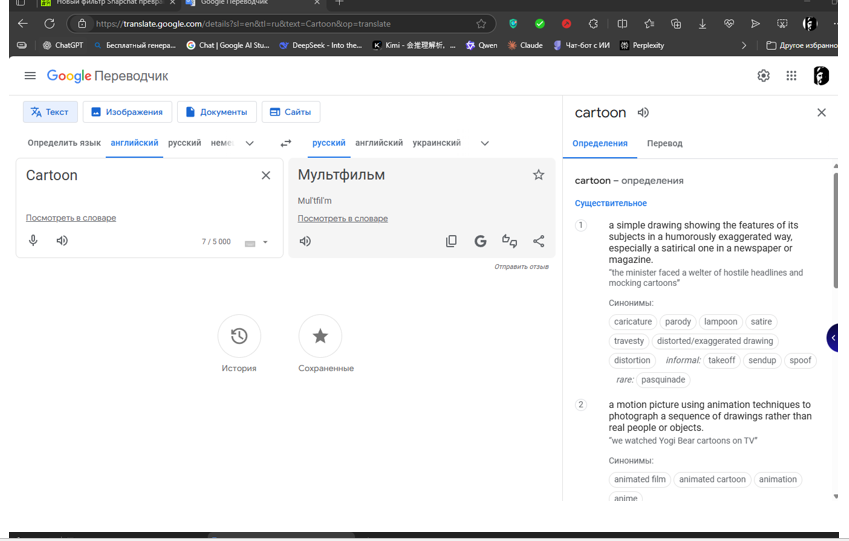Screen dimensions: 849x541
Task: Open Google account avatar in Translate header
Action: [821, 76]
